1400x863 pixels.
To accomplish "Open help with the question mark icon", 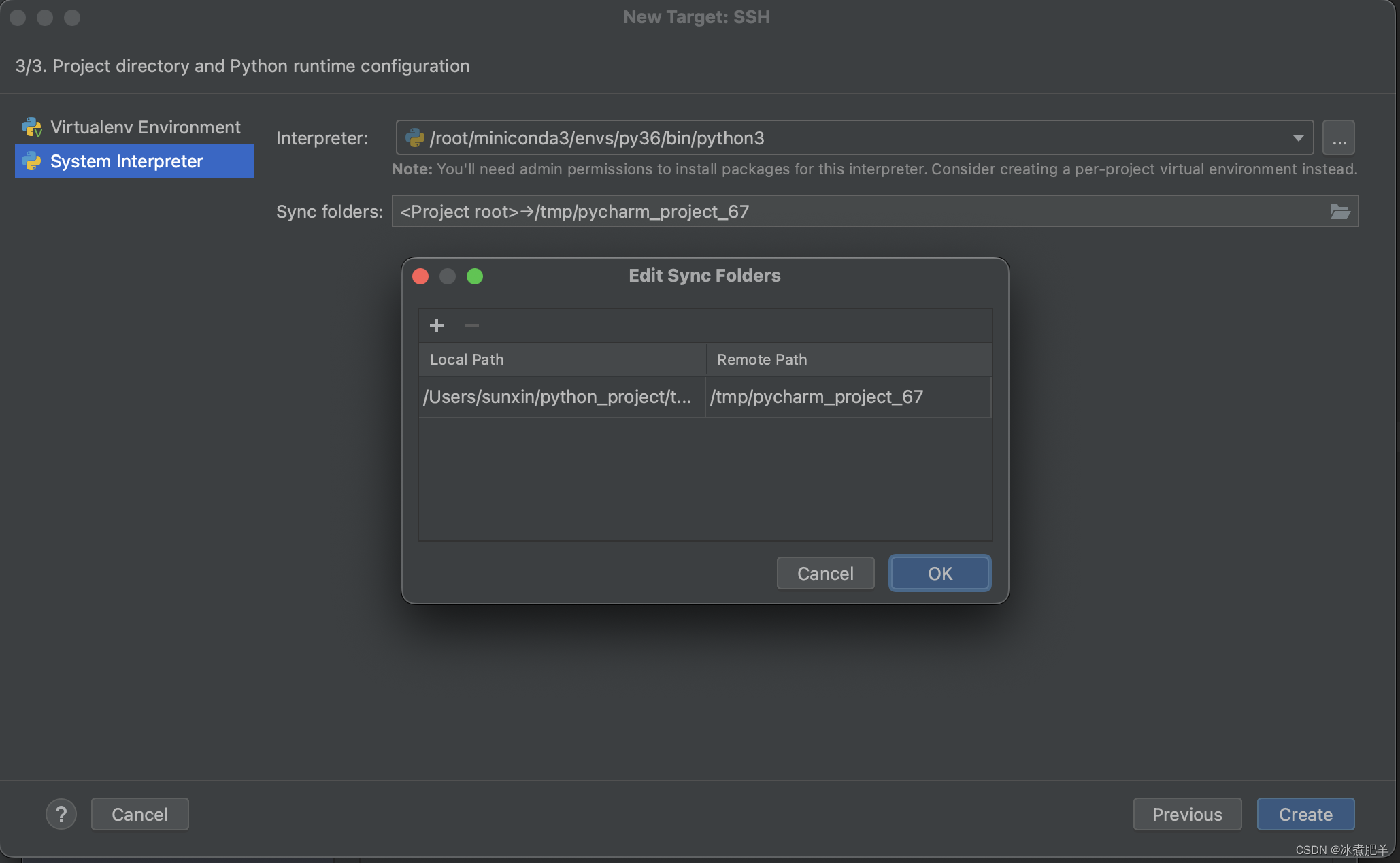I will click(61, 814).
